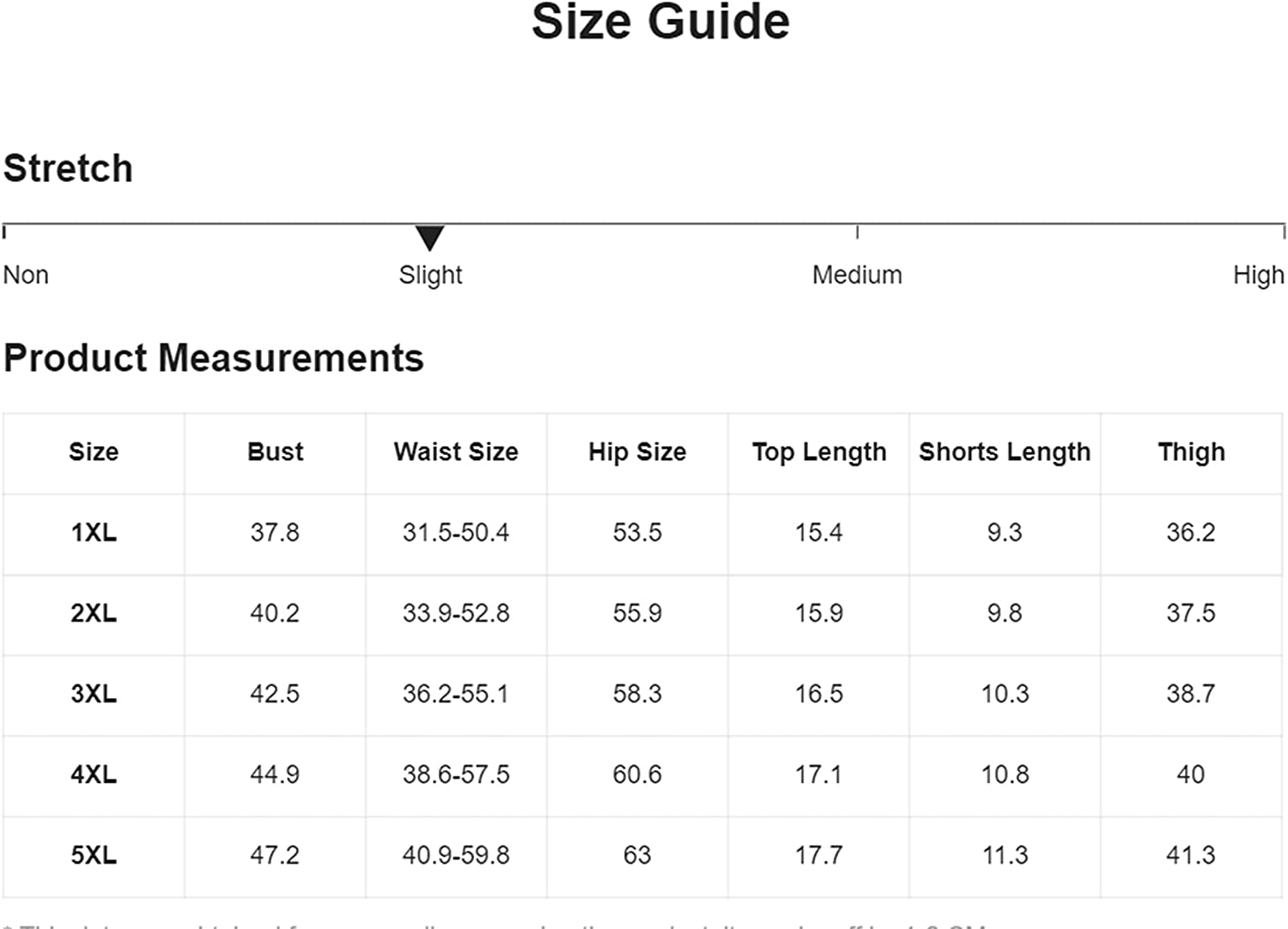Click the Hip Size column header
Screen dimensions: 1288x929
(637, 452)
